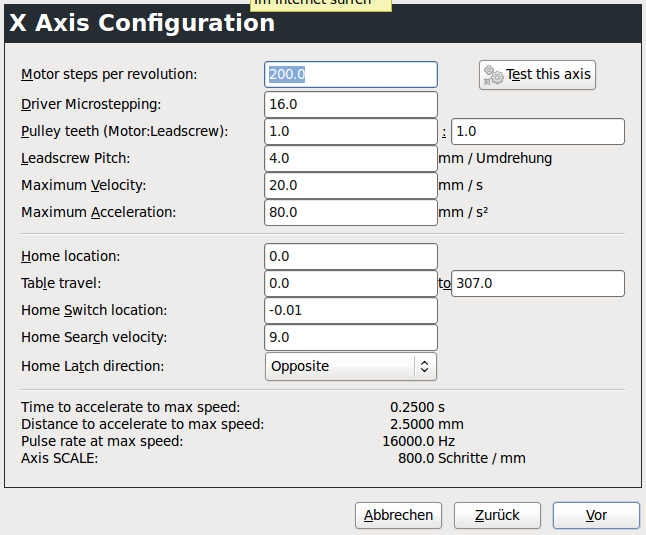This screenshot has height=535, width=646.
Task: Select the Table travel start field
Action: [351, 283]
